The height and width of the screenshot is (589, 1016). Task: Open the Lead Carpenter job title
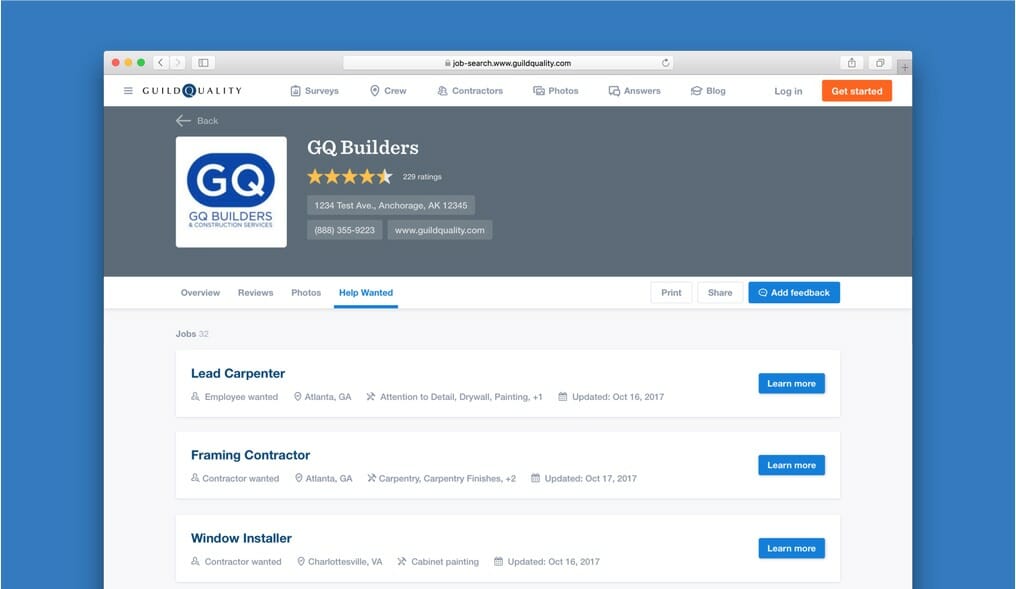click(x=238, y=373)
